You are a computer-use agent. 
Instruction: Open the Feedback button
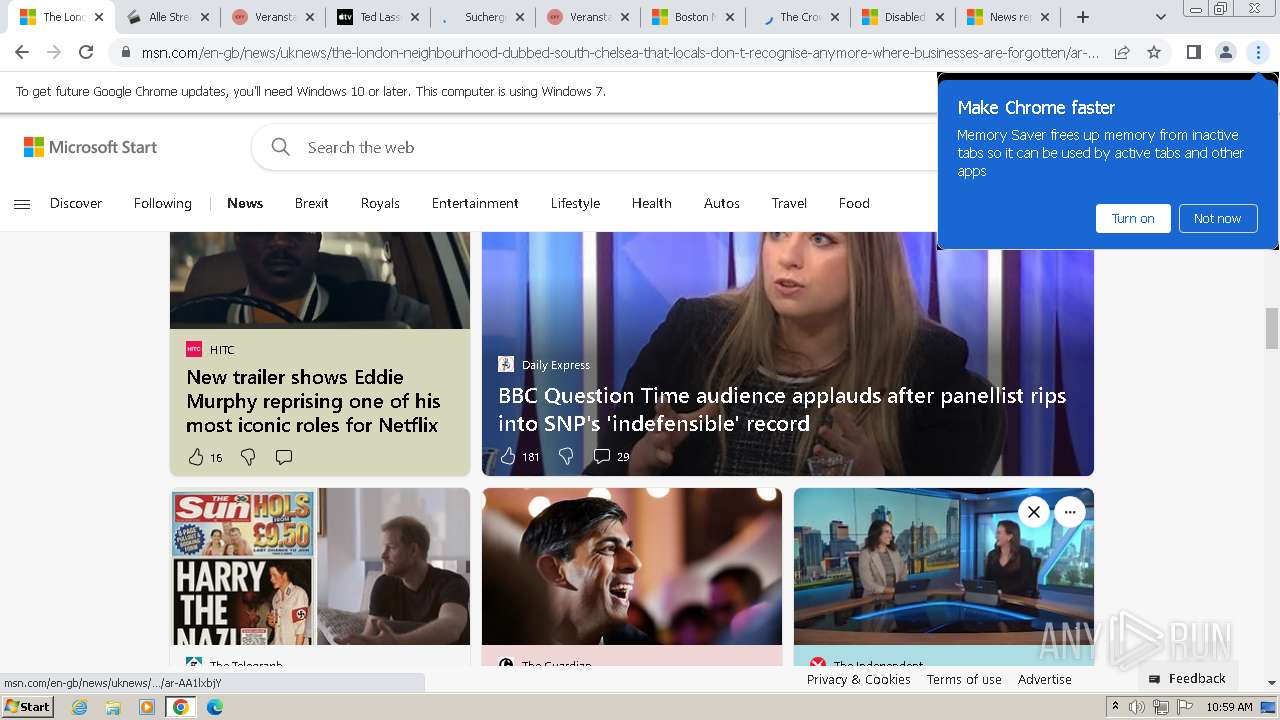(1187, 678)
